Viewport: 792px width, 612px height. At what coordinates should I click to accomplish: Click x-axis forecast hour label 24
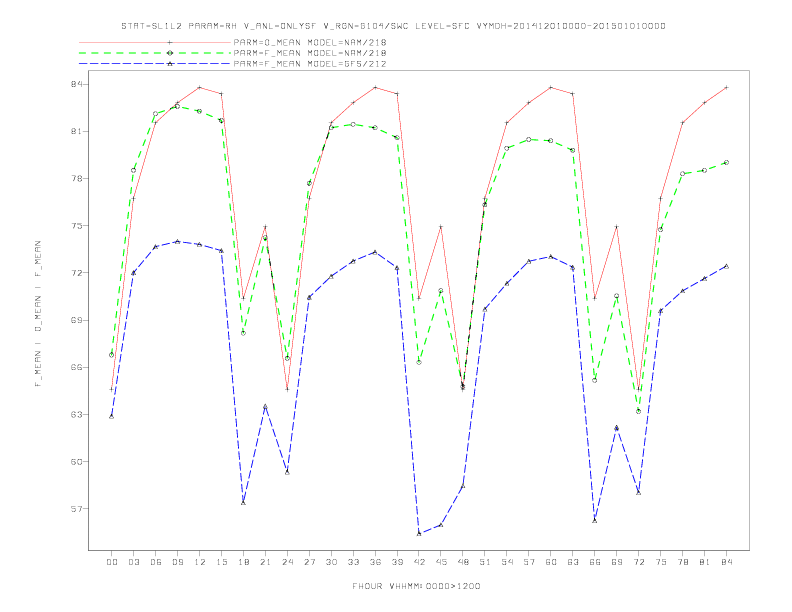tap(287, 562)
